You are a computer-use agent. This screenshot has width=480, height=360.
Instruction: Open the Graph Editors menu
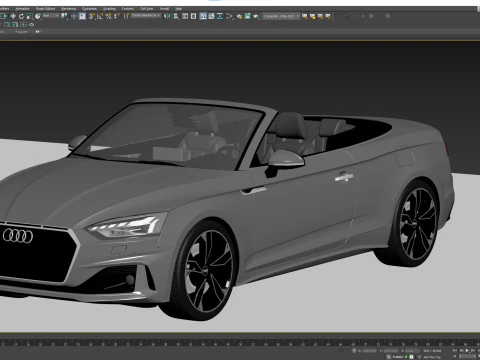(46, 8)
